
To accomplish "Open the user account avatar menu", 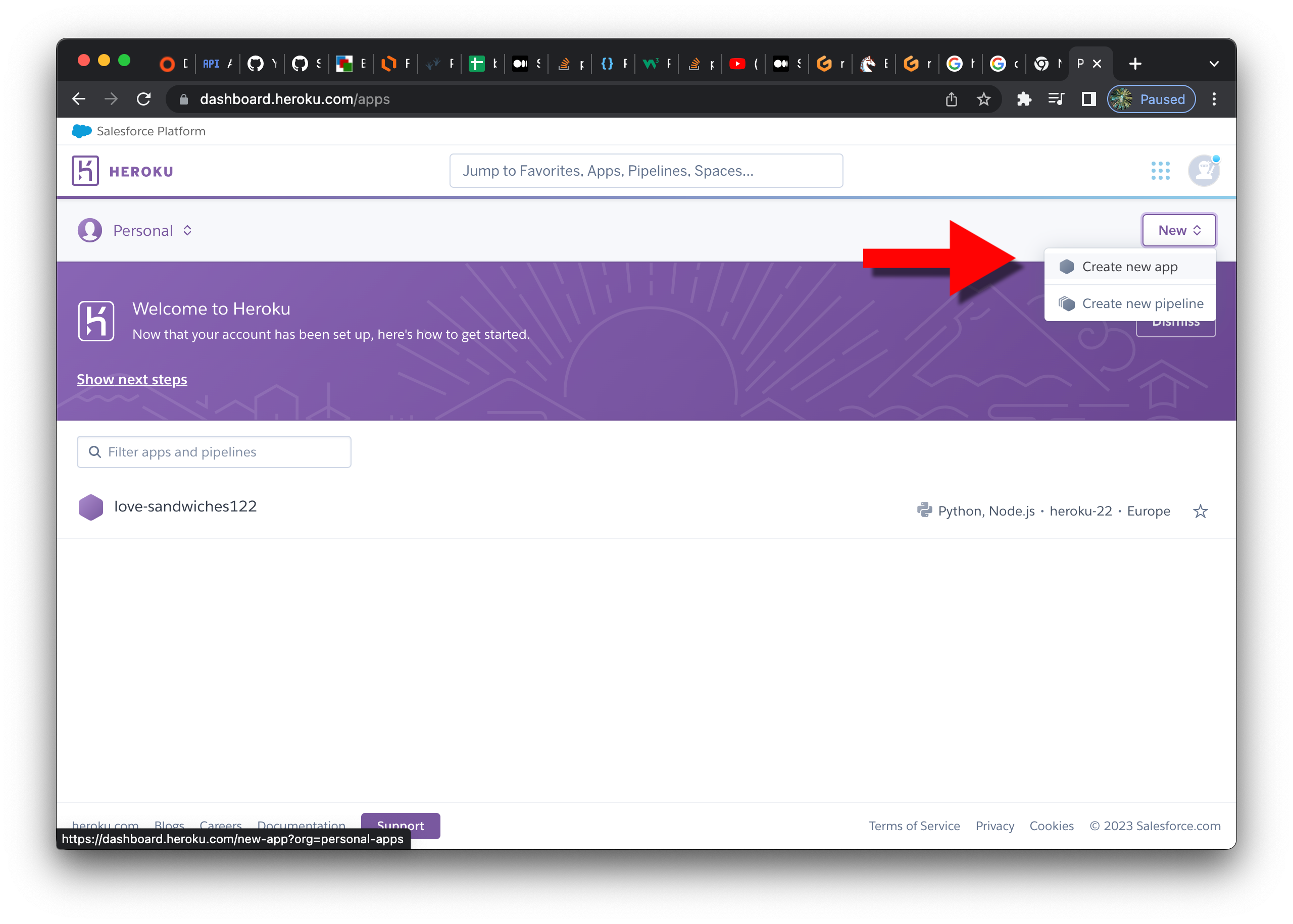I will pos(1203,171).
